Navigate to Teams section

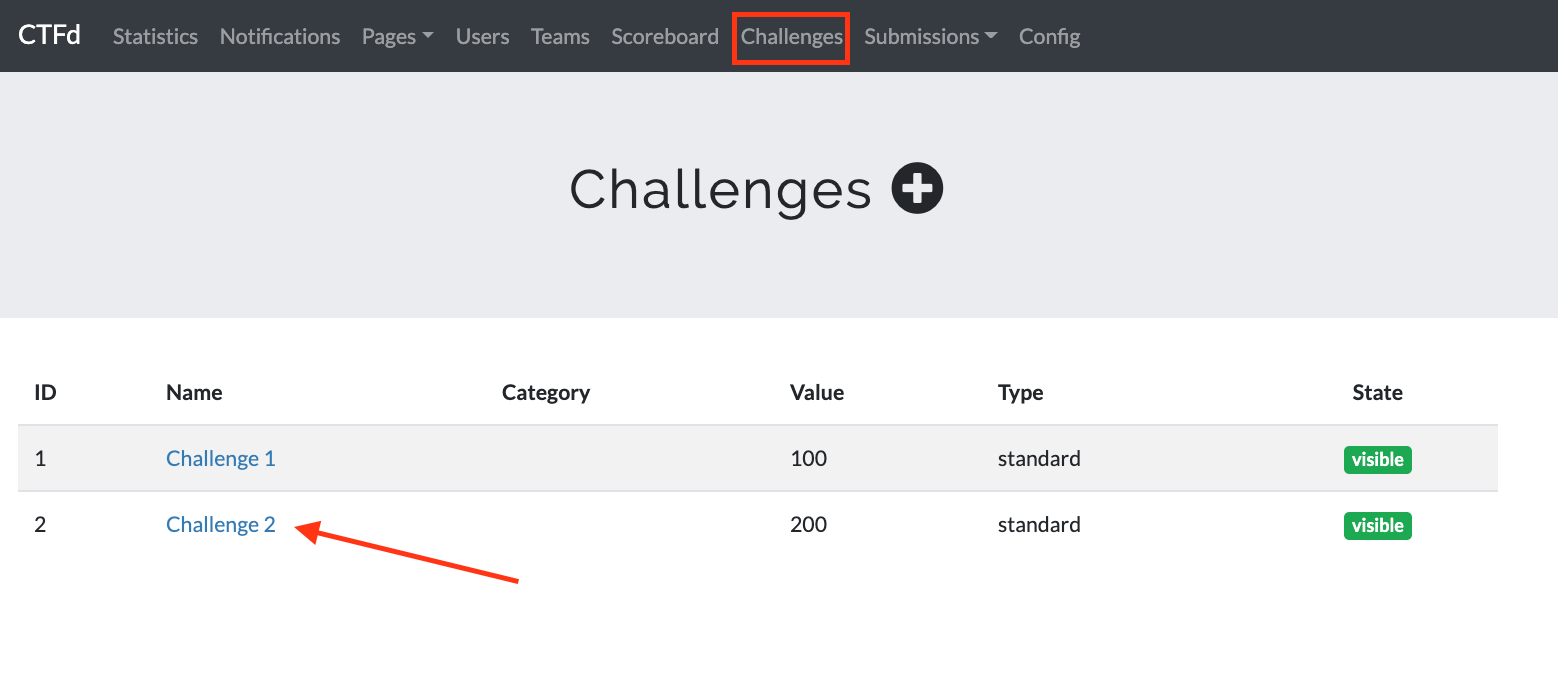click(x=560, y=37)
